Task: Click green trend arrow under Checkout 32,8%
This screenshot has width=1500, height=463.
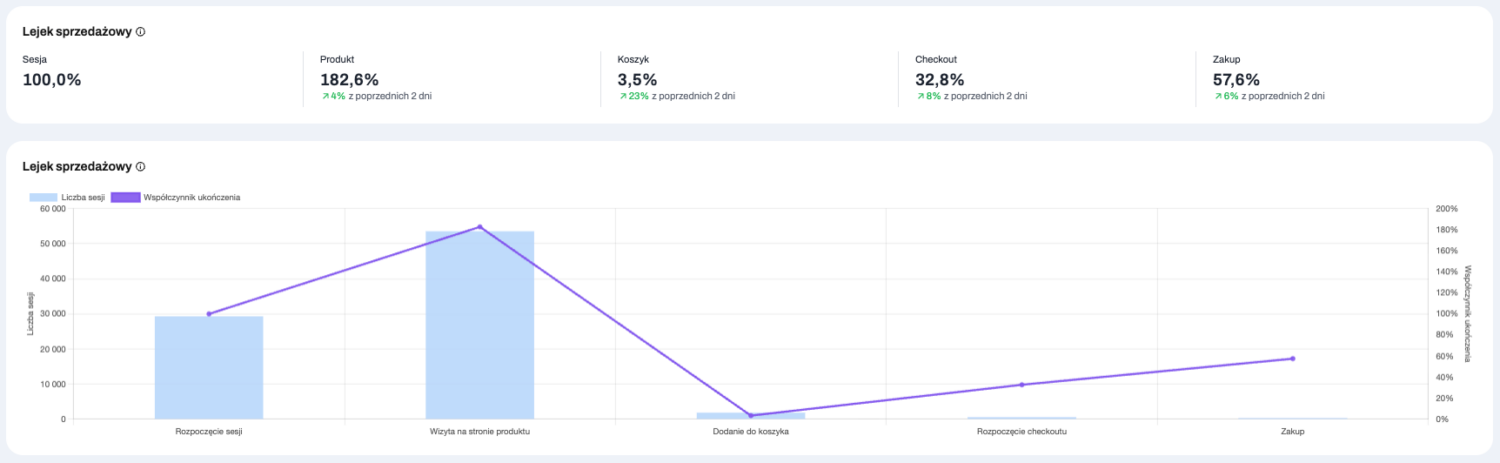Action: 920,97
